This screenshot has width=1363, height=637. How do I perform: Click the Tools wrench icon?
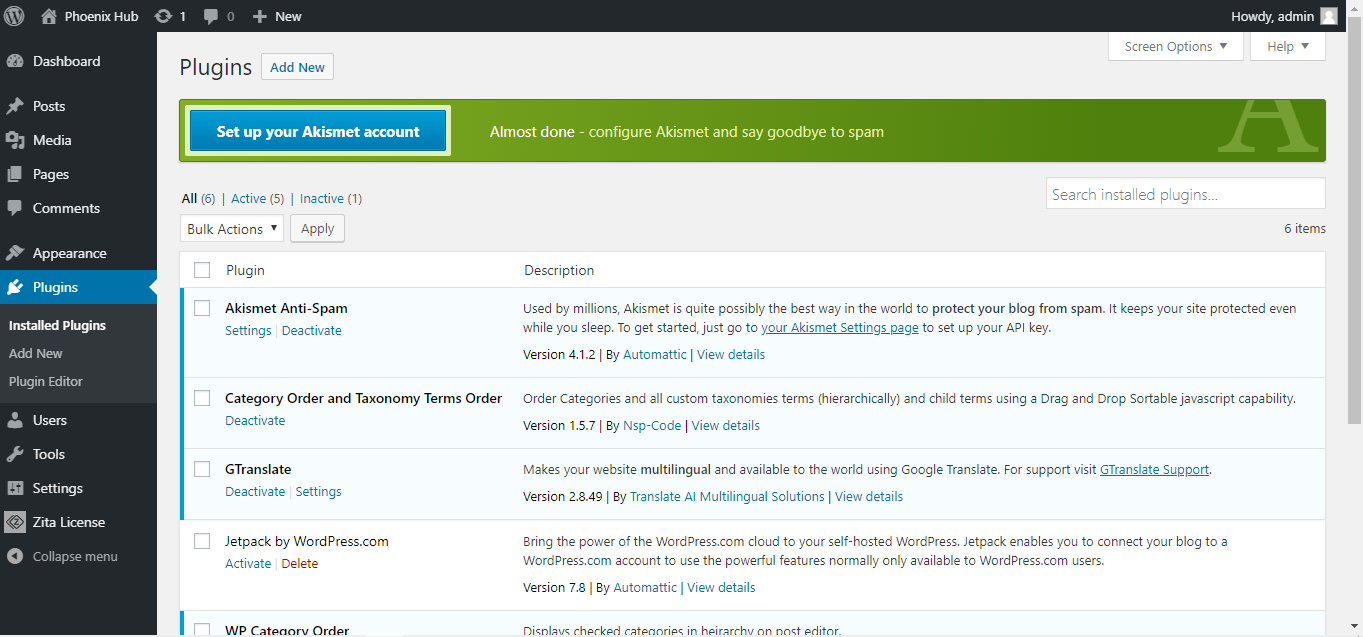pyautogui.click(x=15, y=454)
